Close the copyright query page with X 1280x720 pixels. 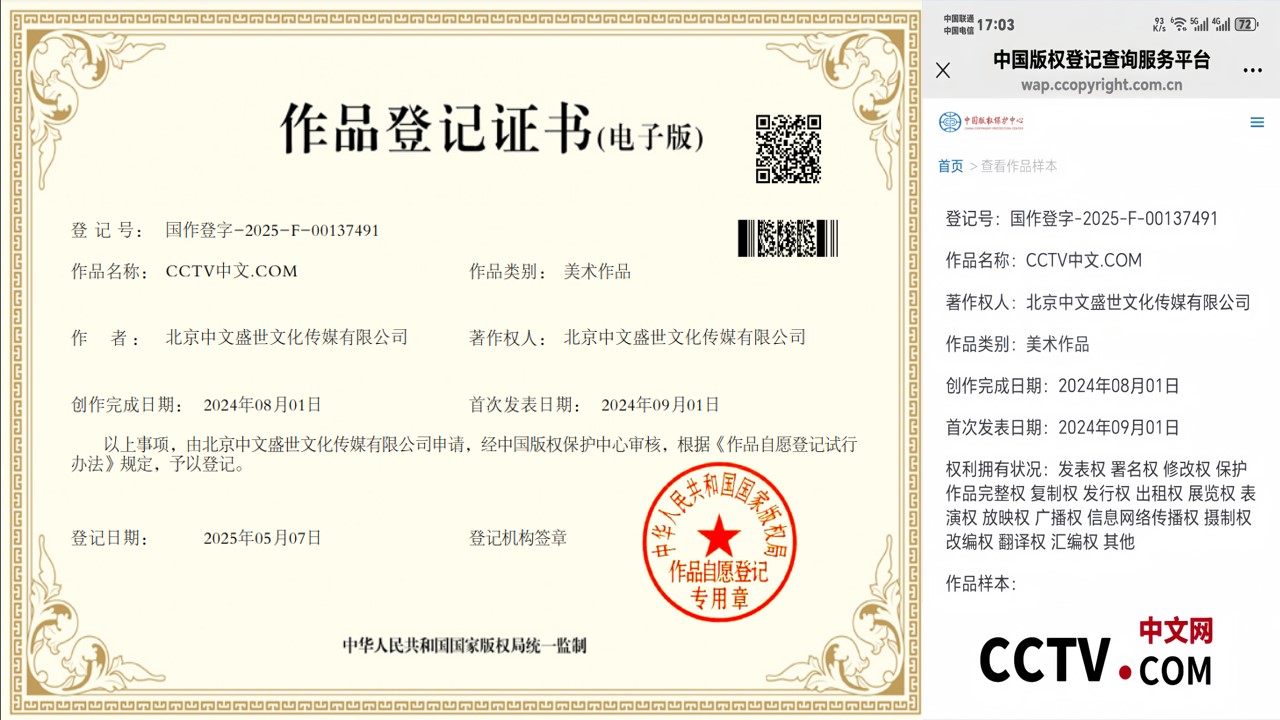942,70
